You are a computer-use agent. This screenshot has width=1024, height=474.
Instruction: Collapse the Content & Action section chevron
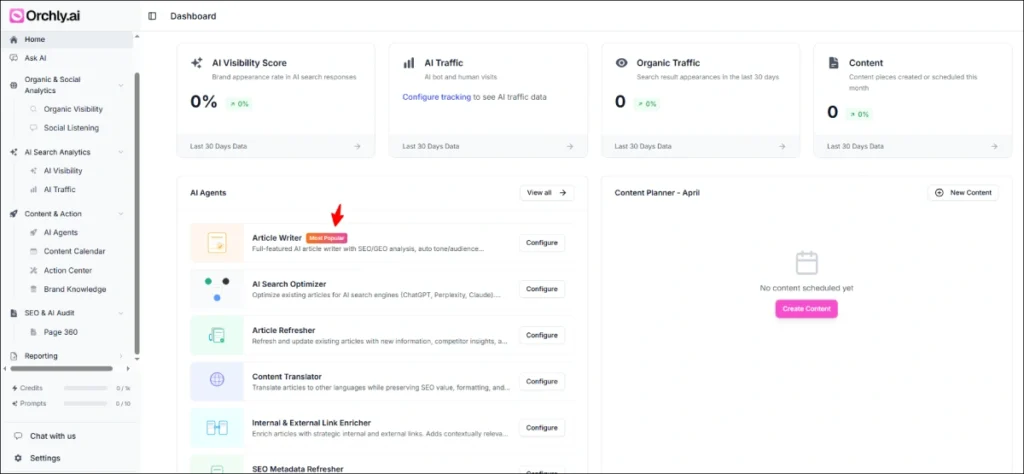click(x=121, y=213)
